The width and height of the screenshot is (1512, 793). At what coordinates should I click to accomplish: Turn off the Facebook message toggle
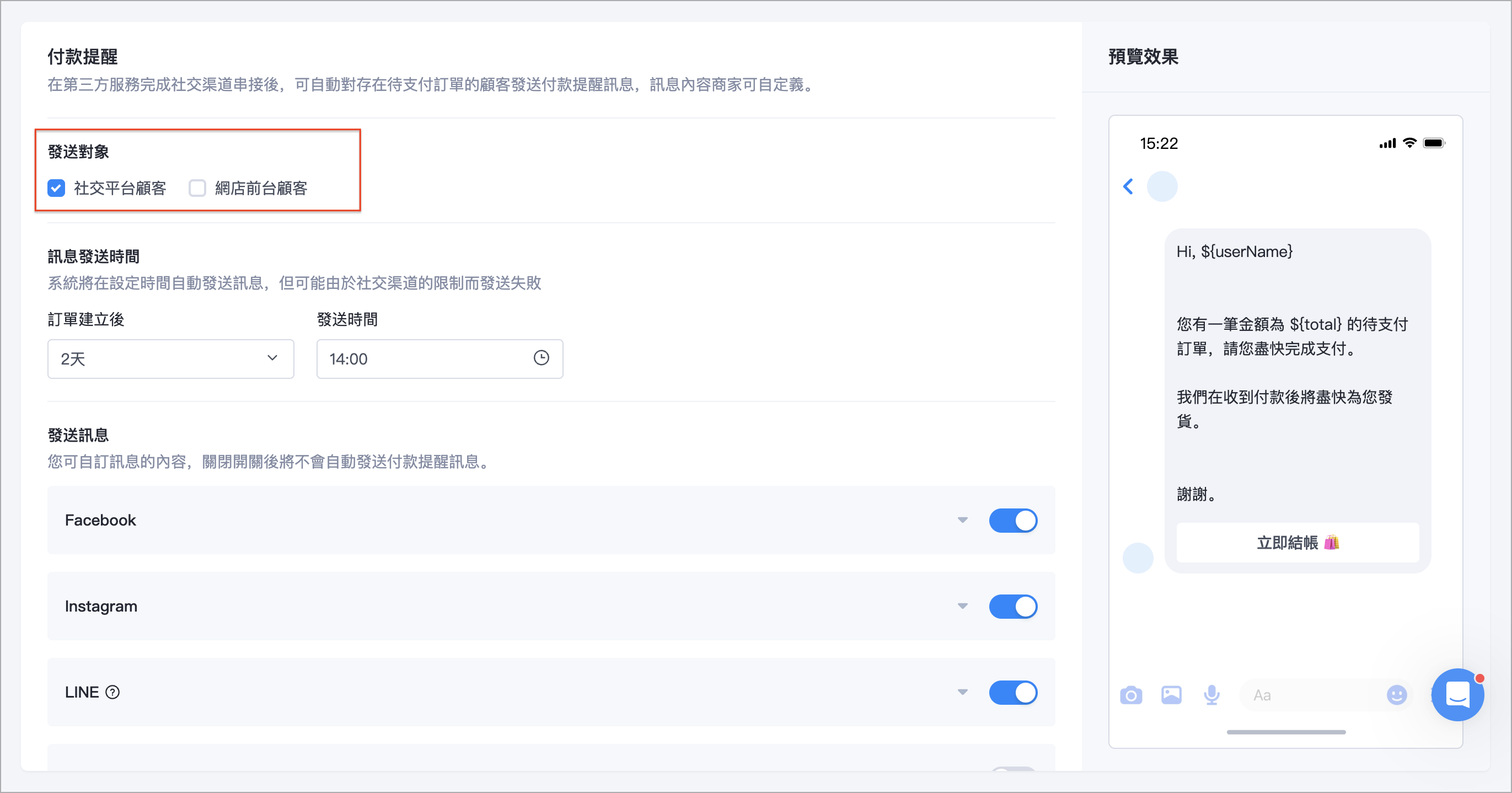click(x=1012, y=520)
